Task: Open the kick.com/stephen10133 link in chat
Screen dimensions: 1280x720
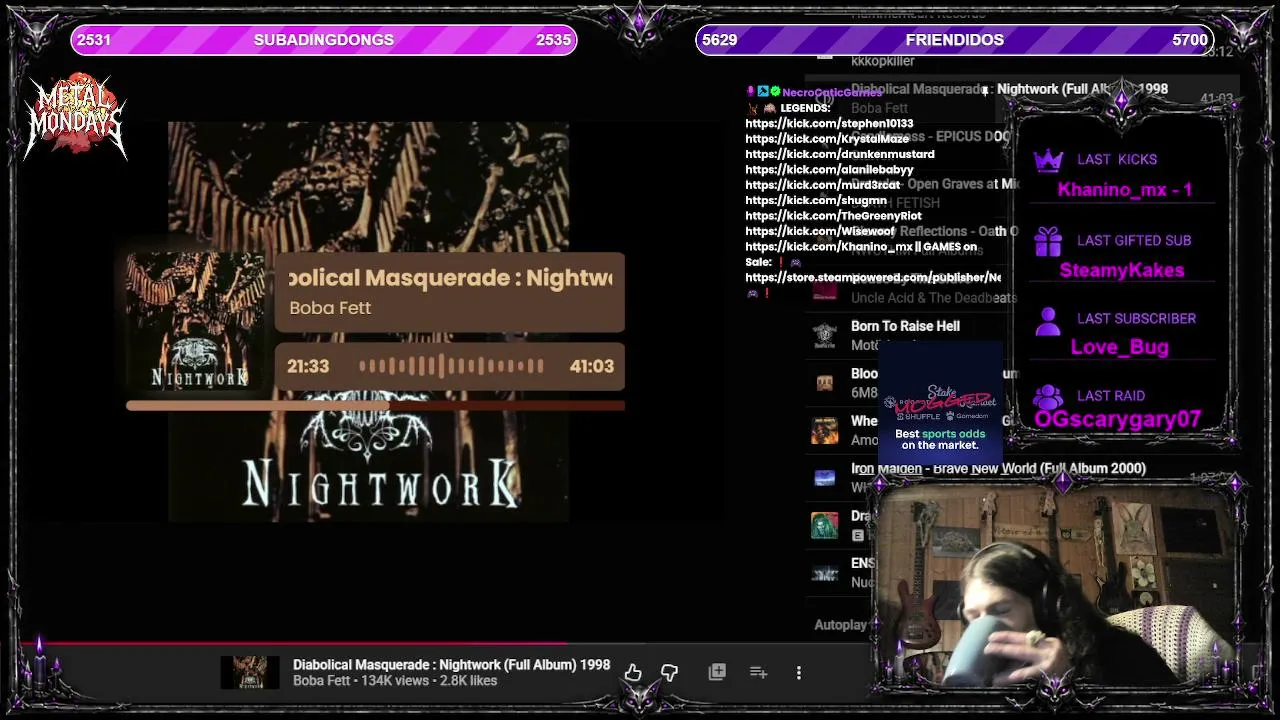Action: (829, 123)
